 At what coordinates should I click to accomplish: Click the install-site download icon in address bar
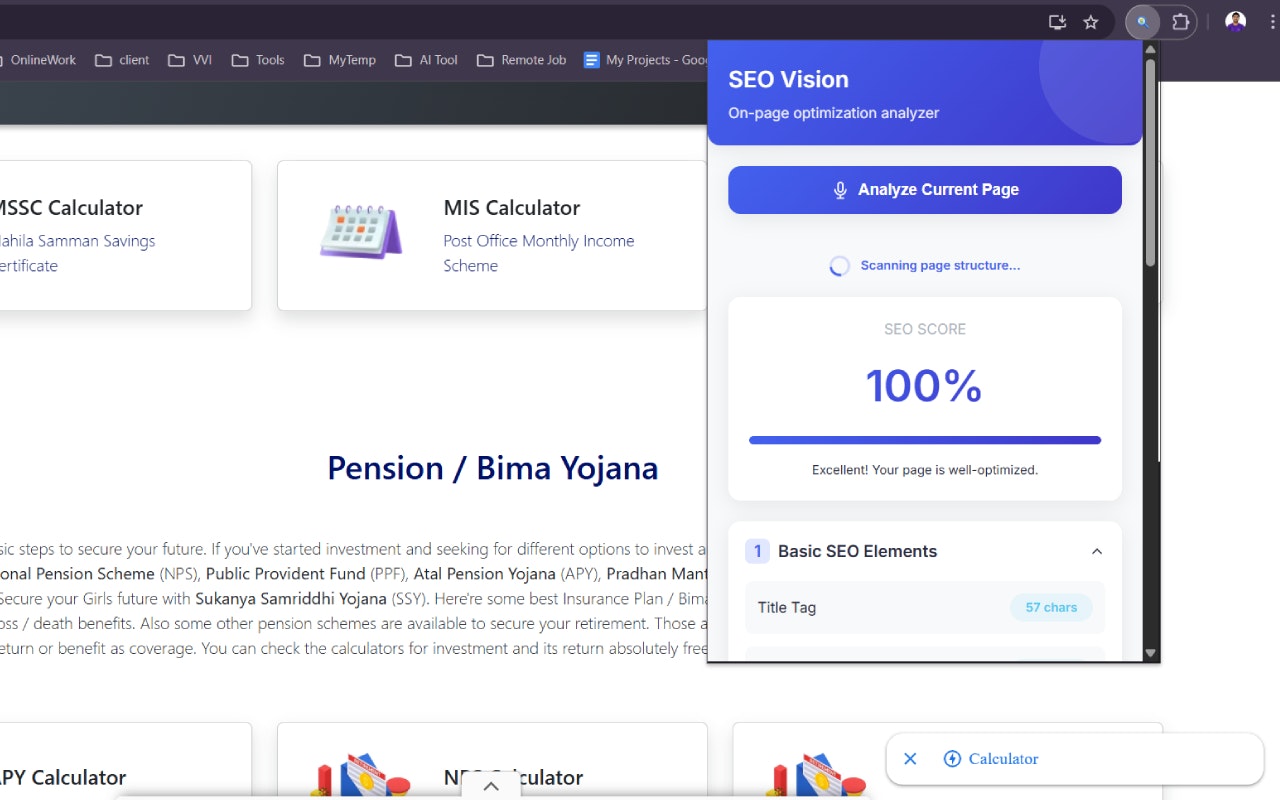(x=1057, y=22)
